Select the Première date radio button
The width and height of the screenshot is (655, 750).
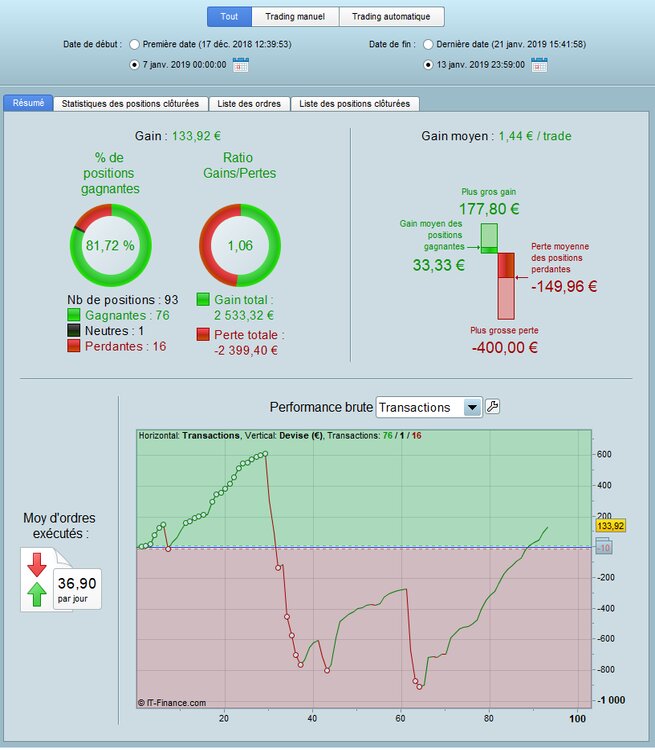coord(134,44)
